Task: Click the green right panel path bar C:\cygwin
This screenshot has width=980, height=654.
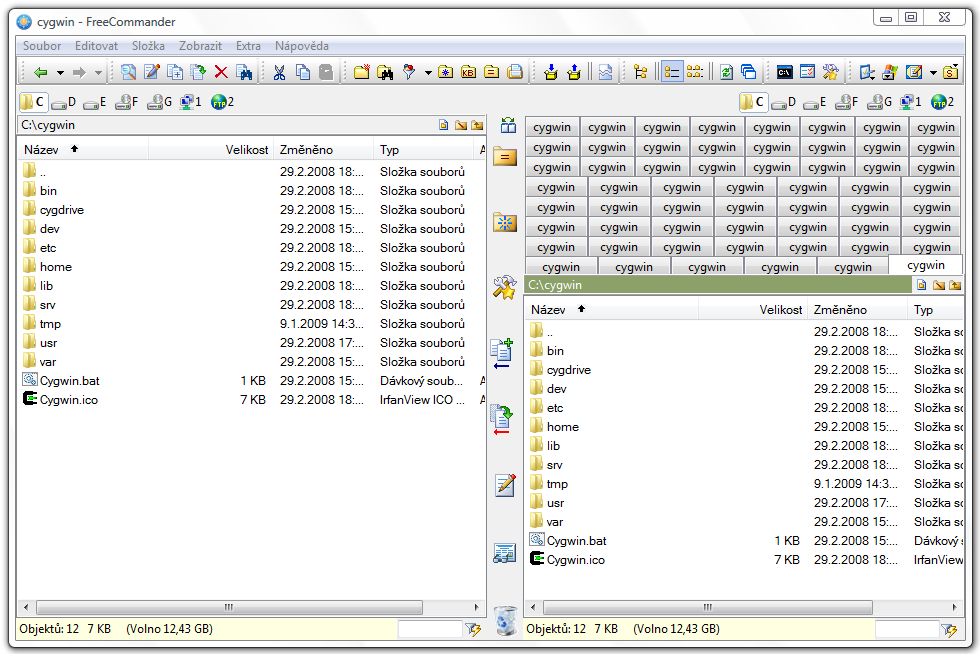Action: pyautogui.click(x=718, y=285)
